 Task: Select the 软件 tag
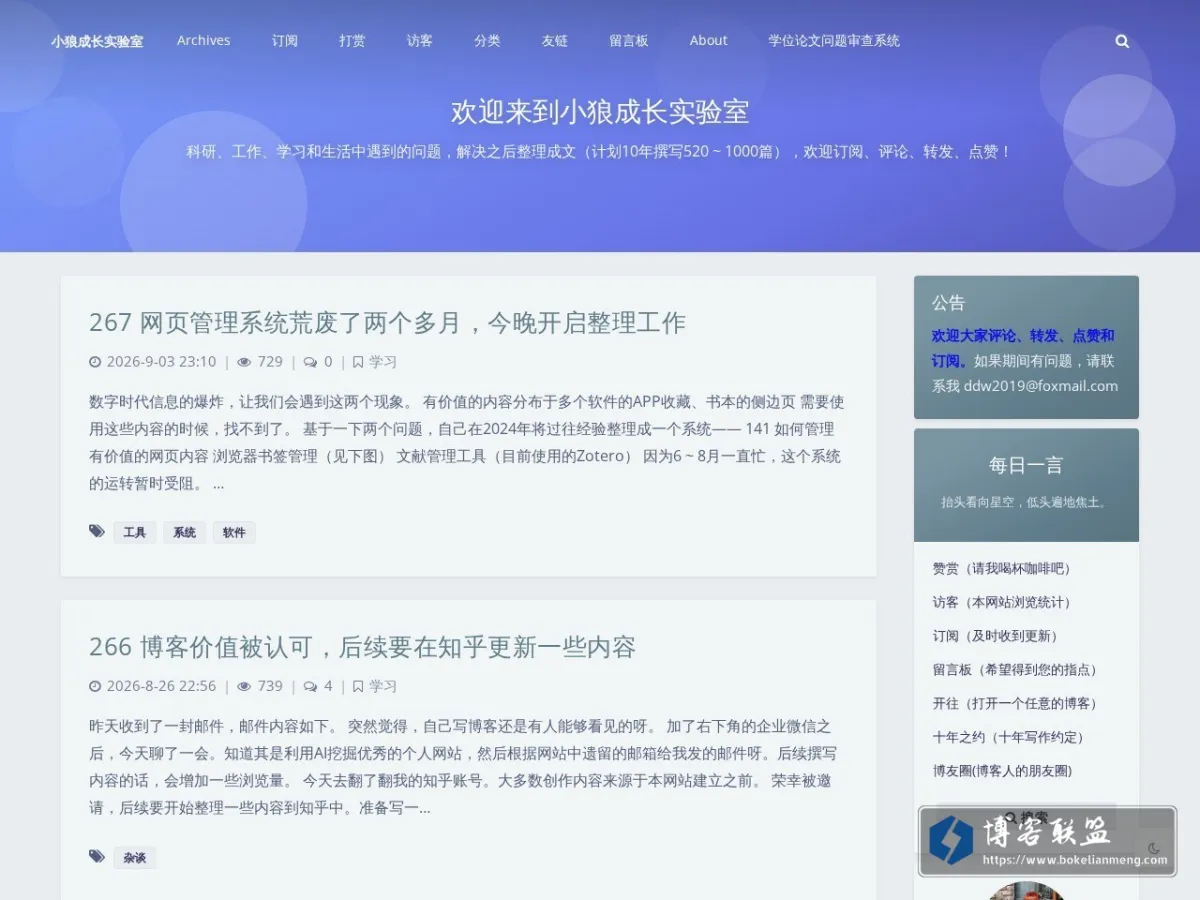point(234,532)
